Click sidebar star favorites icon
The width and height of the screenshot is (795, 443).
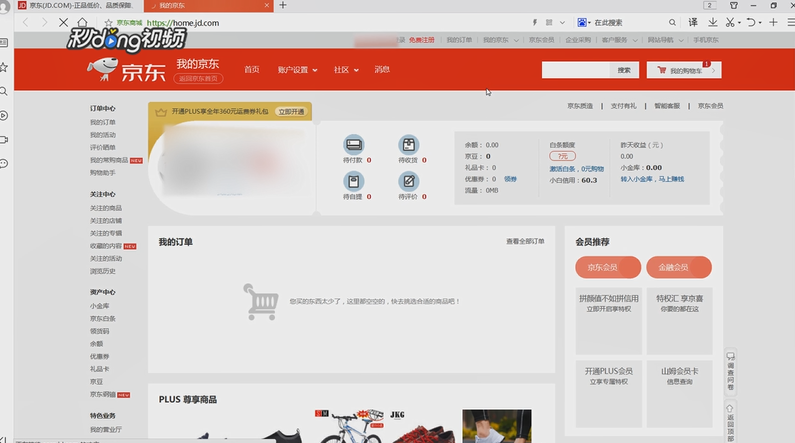pos(4,67)
